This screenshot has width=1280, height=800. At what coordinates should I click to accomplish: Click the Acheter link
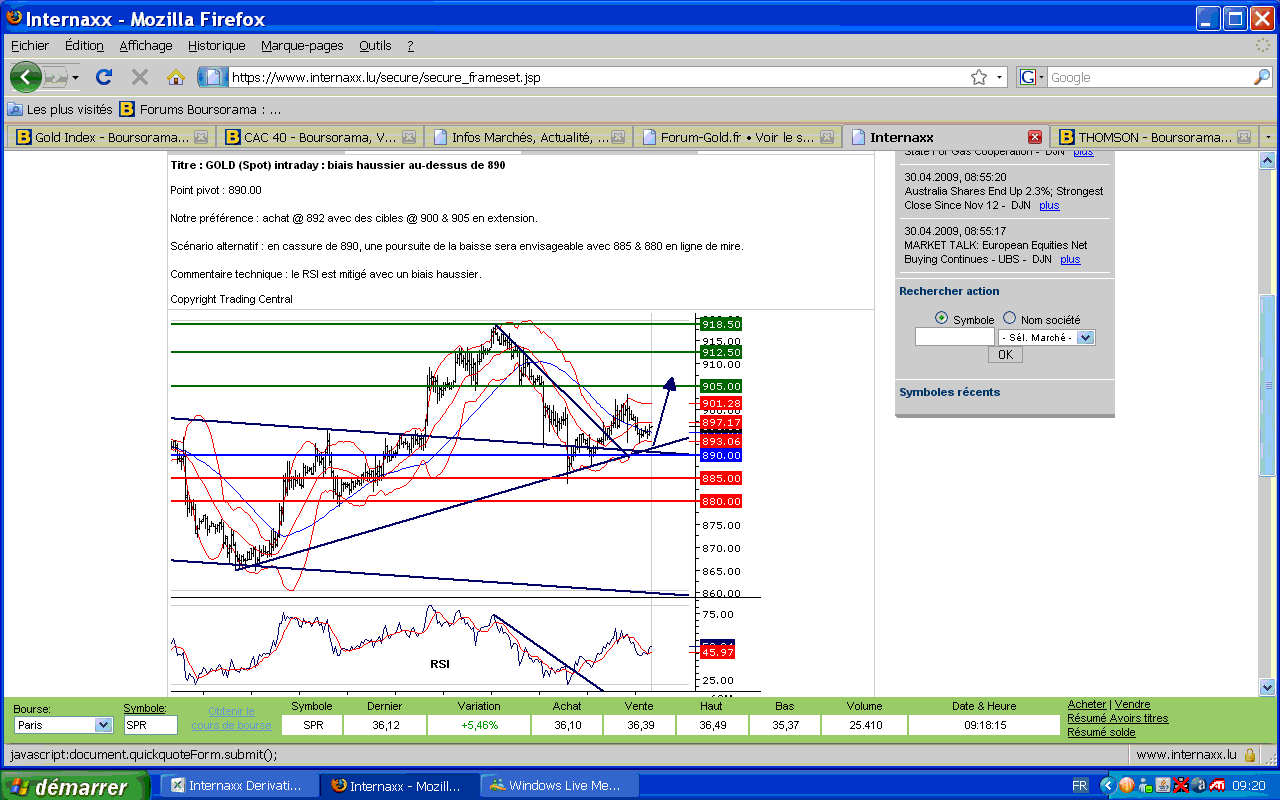(x=1087, y=705)
